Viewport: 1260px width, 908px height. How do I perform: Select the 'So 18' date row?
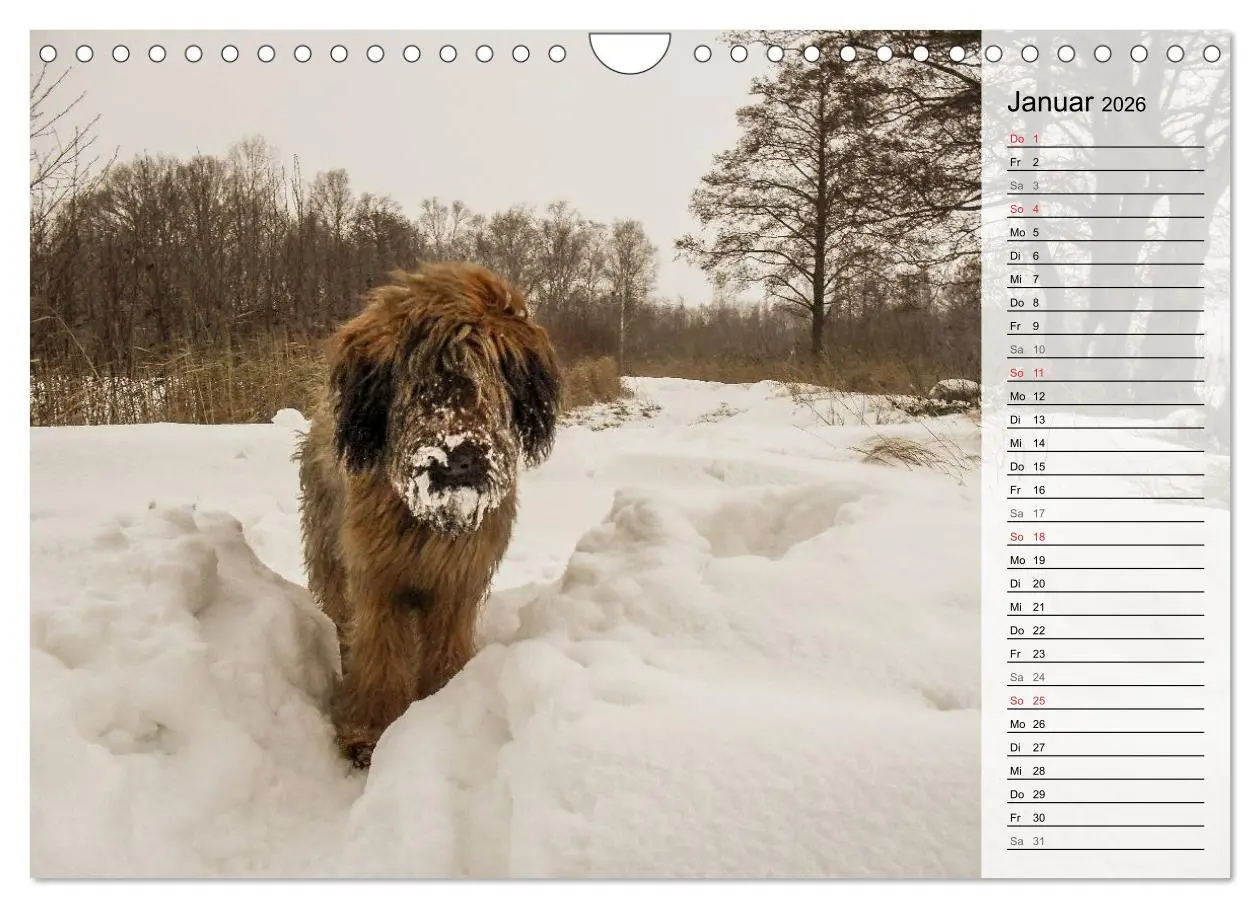1105,537
